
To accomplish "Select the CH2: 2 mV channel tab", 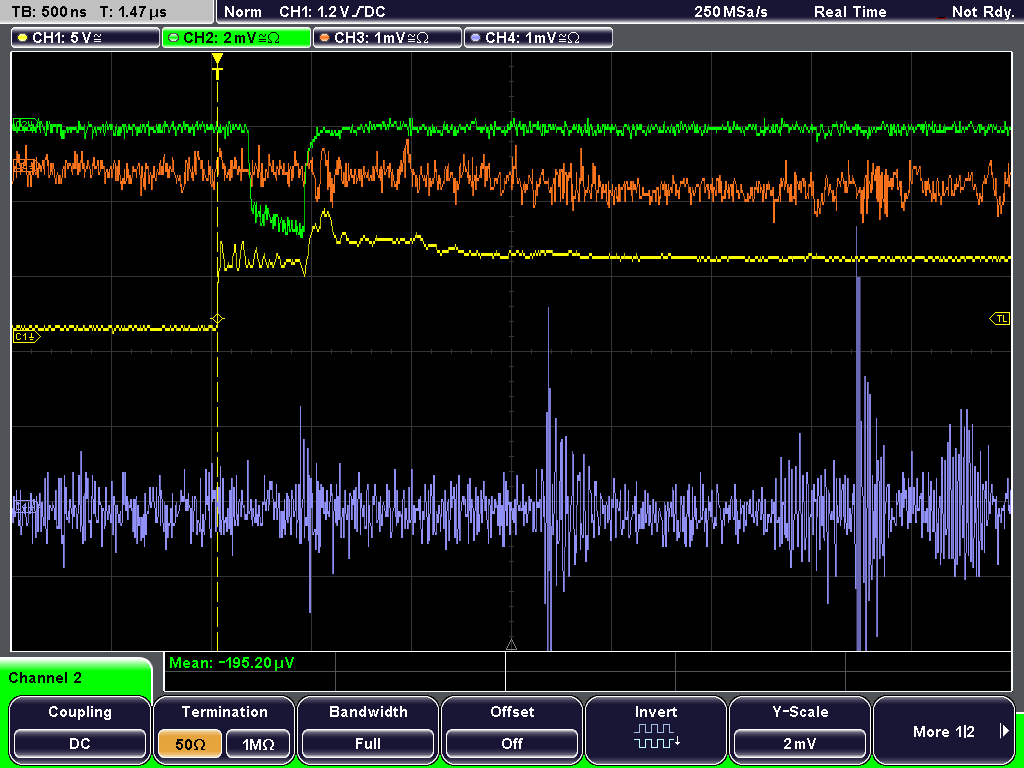I will (236, 37).
